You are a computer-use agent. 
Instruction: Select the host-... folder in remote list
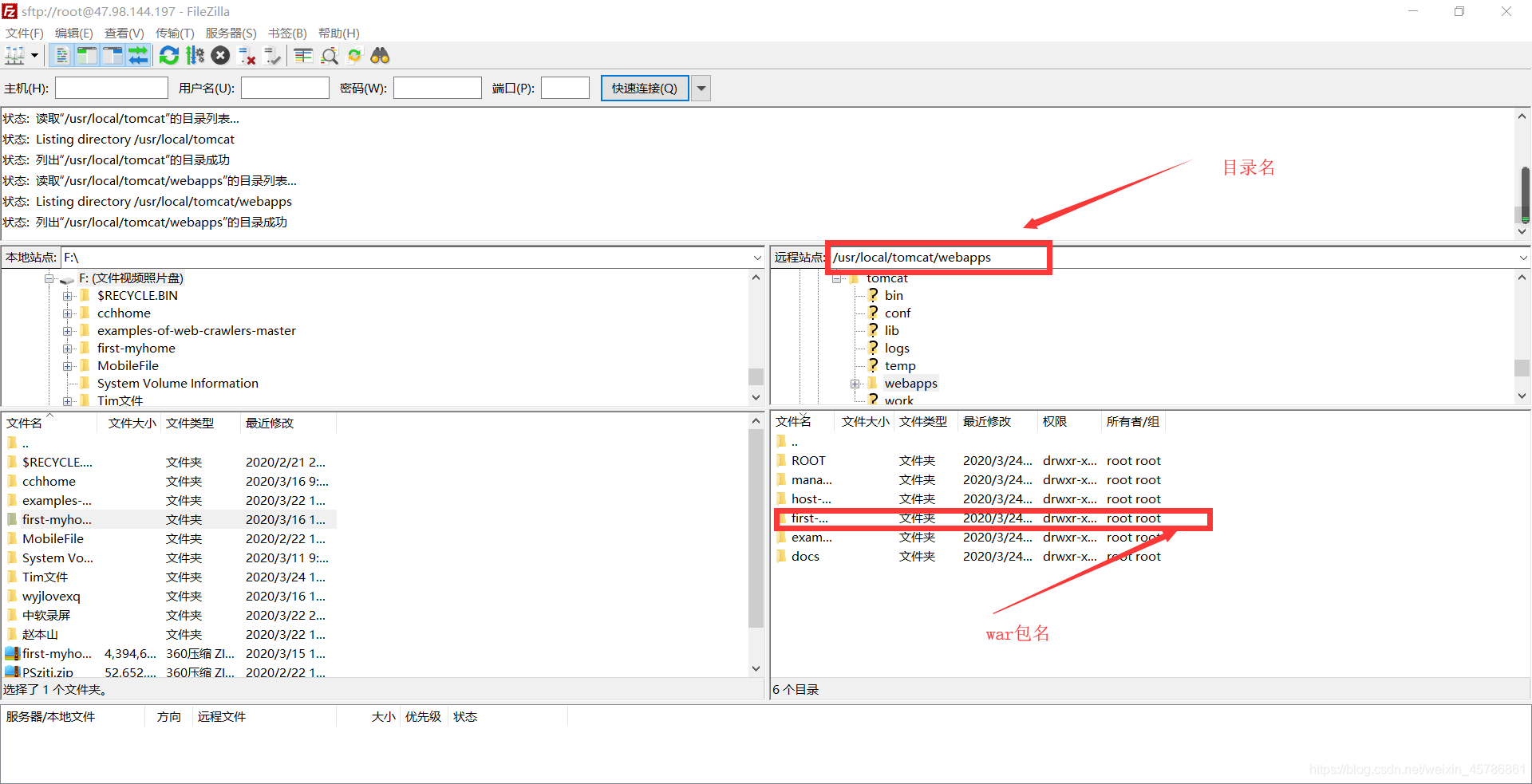point(969,499)
